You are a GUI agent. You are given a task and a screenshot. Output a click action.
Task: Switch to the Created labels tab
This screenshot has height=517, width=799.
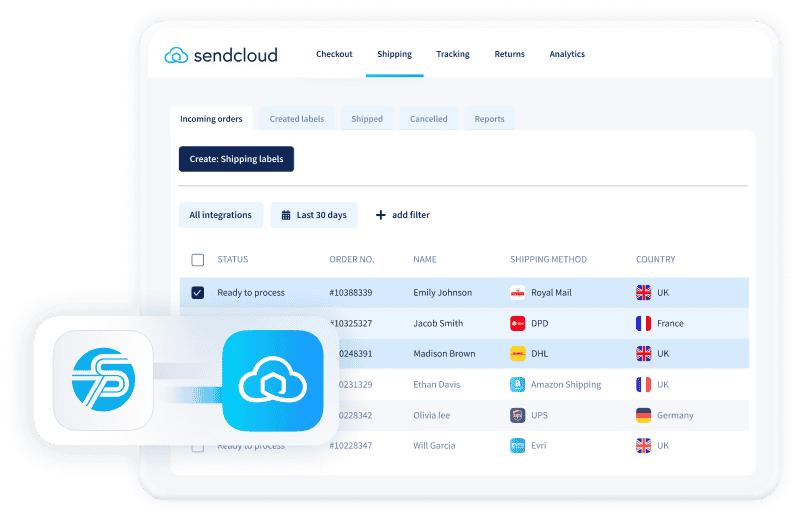tap(296, 119)
